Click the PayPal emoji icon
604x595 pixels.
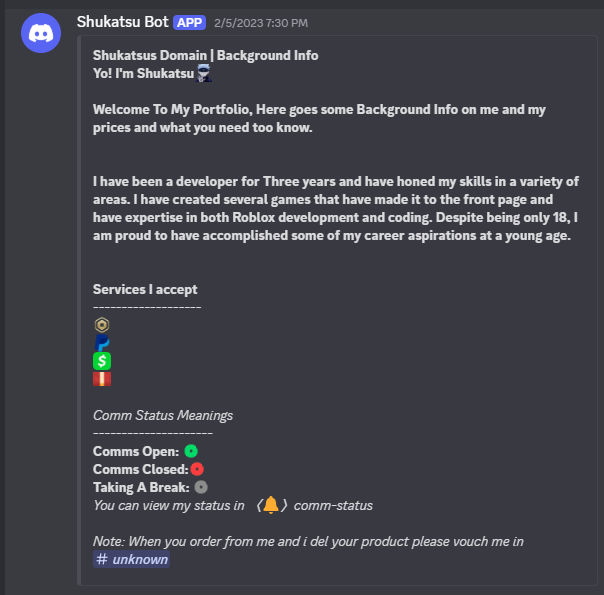(x=102, y=343)
